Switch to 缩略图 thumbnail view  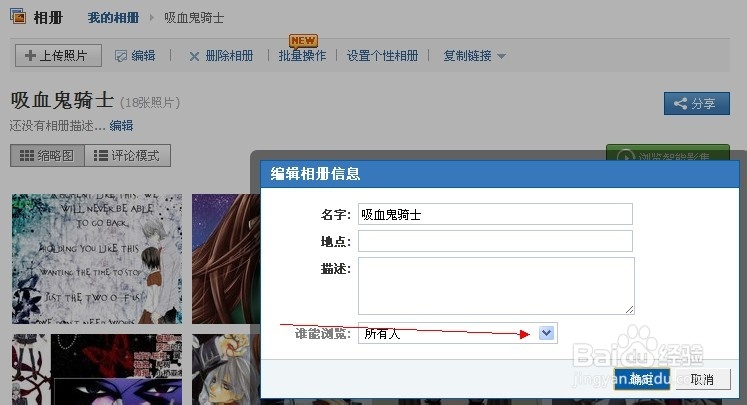(47, 155)
